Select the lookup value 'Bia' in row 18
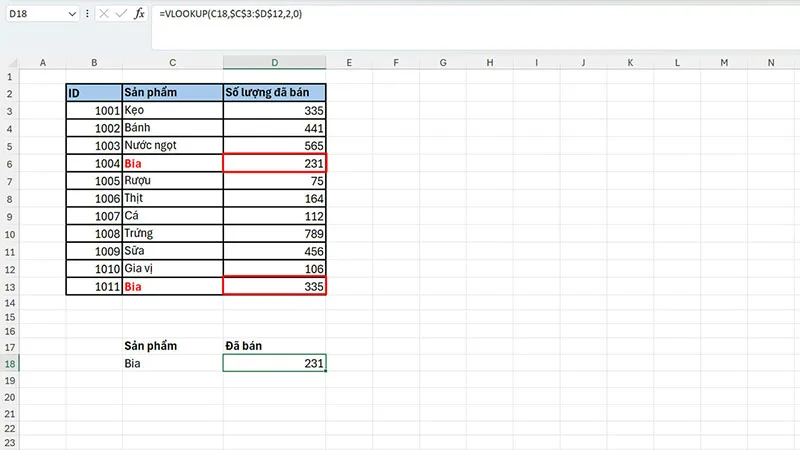Image resolution: width=800 pixels, height=450 pixels. (x=172, y=364)
